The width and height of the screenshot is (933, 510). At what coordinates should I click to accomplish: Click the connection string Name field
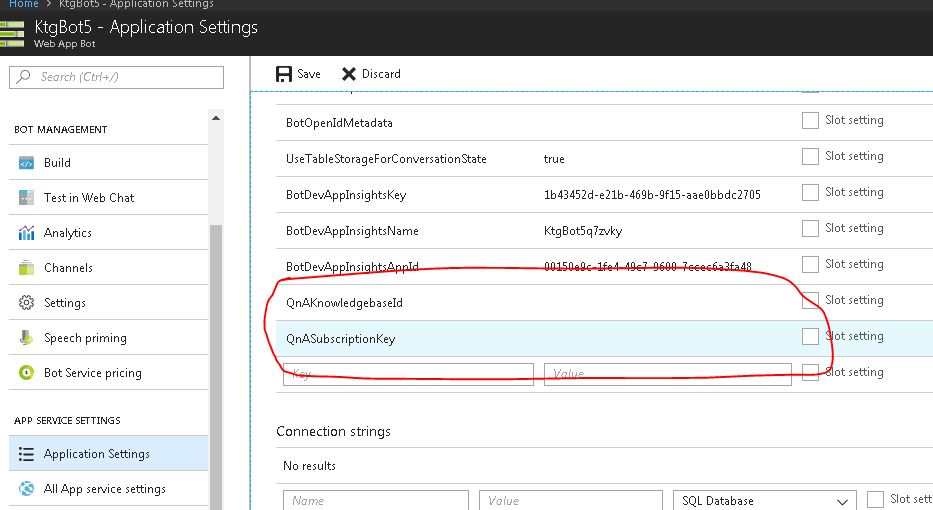375,500
